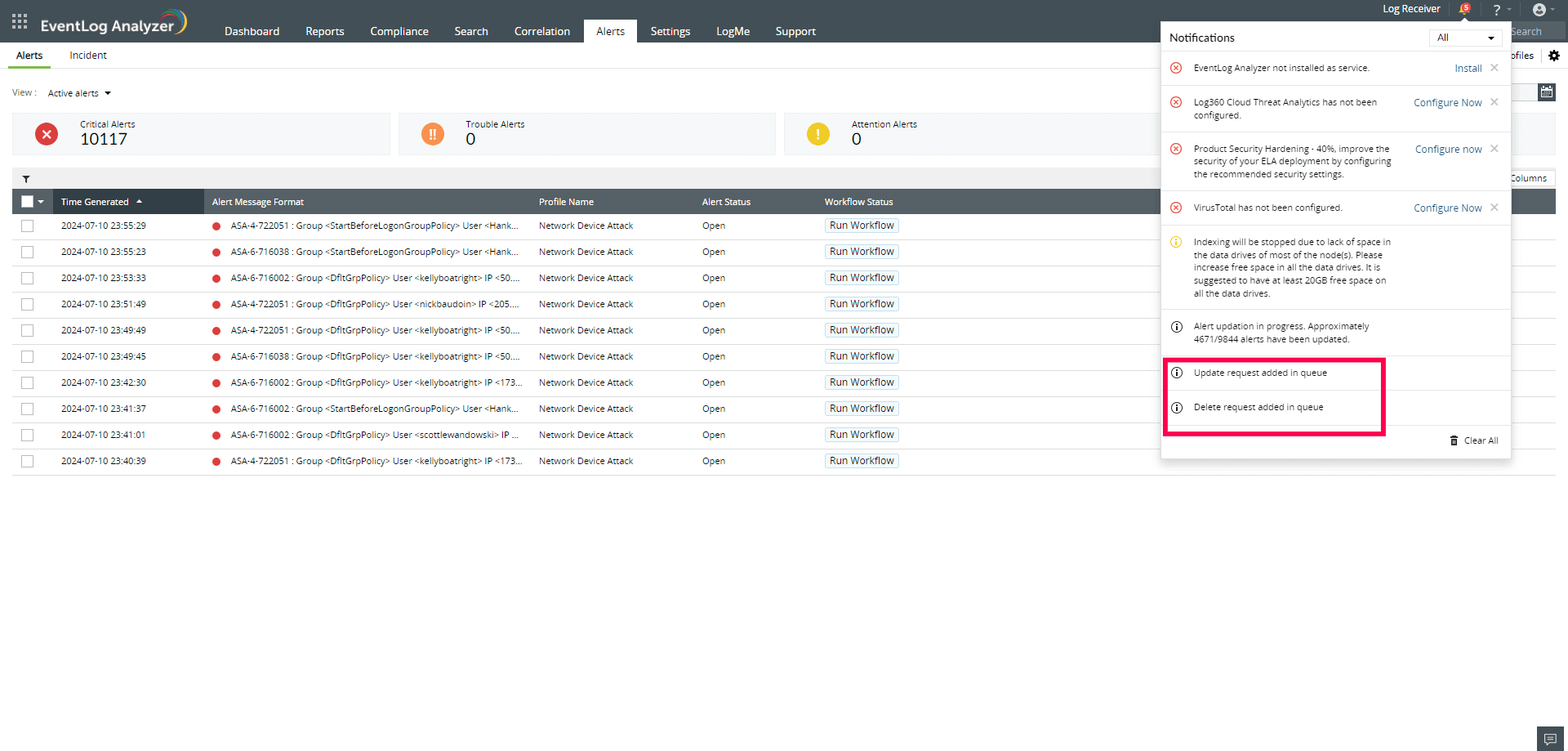Open the calendar date picker icon
This screenshot has height=751, width=1568.
point(1547,92)
